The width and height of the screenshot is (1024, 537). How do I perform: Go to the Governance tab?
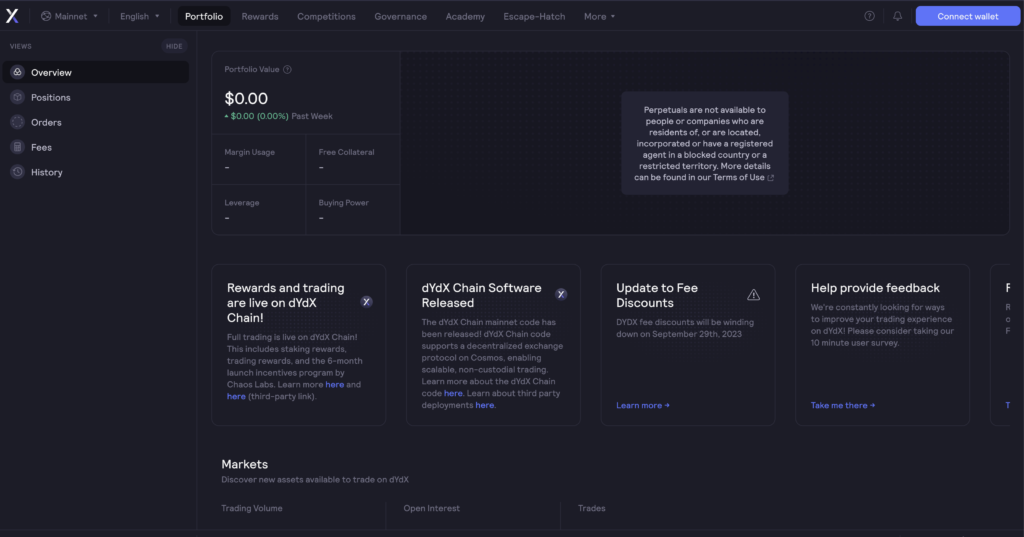(400, 16)
